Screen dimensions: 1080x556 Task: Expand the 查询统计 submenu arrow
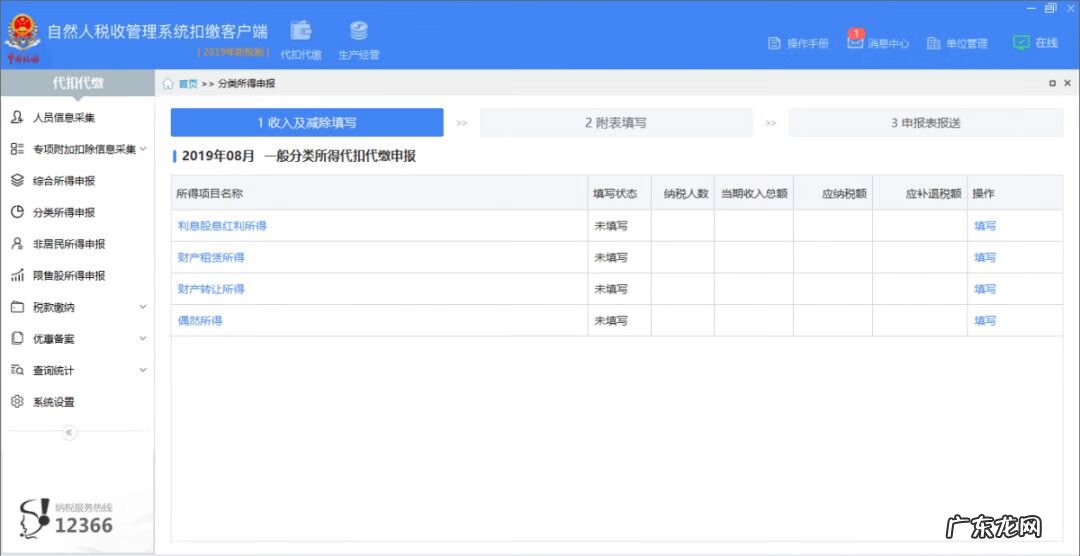click(143, 370)
